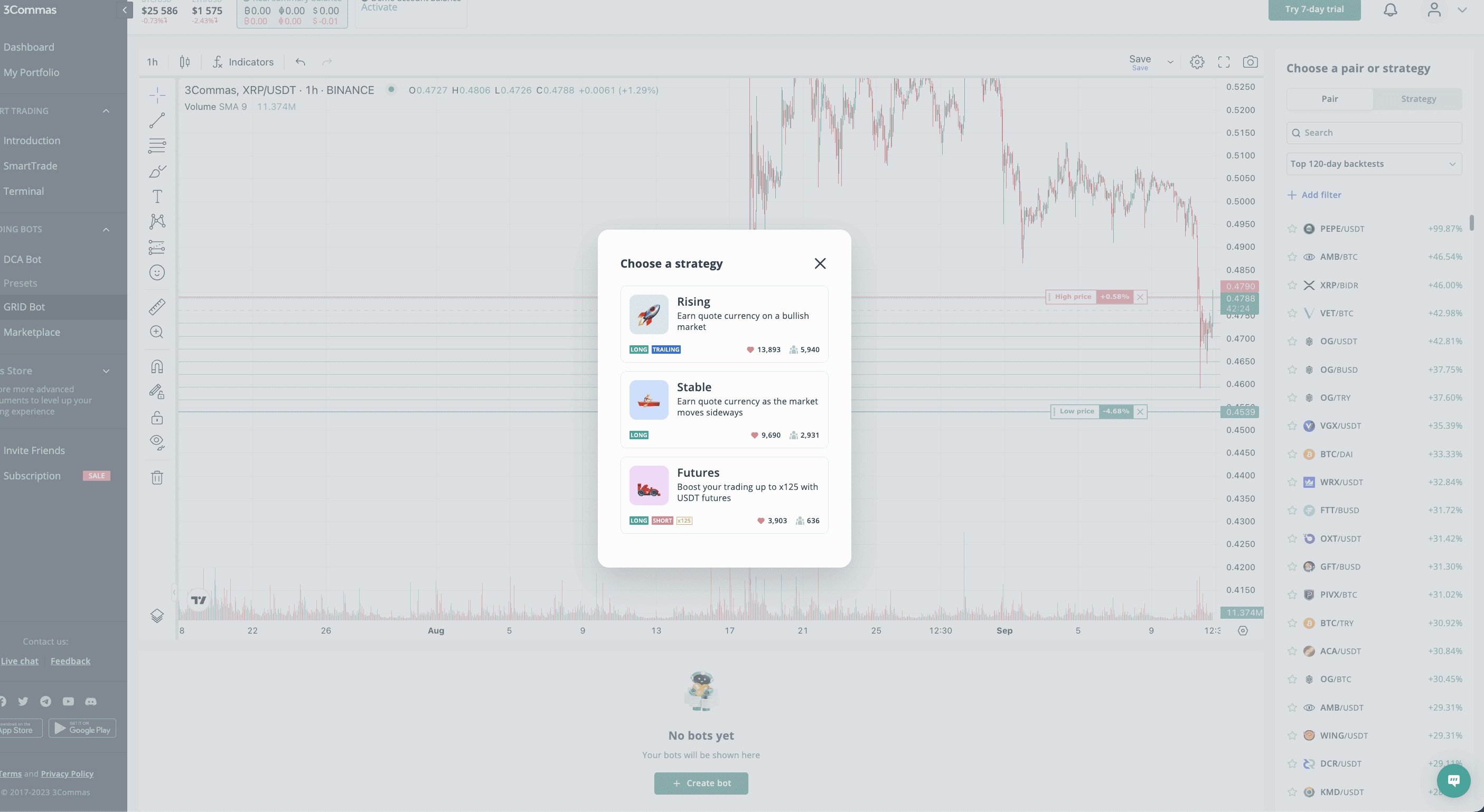The image size is (1484, 812).
Task: Select the Text drawing tool
Action: click(x=157, y=196)
